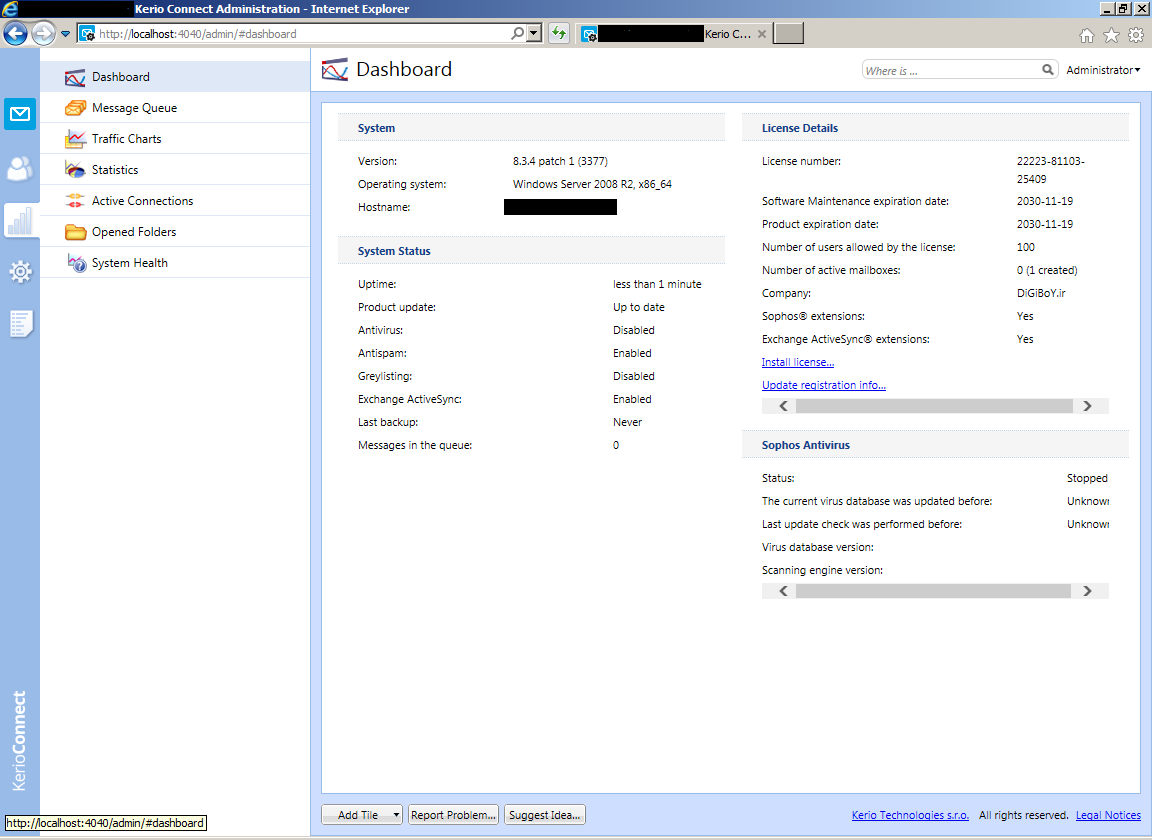Follow the Install license link
Image resolution: width=1152 pixels, height=840 pixels.
point(798,362)
